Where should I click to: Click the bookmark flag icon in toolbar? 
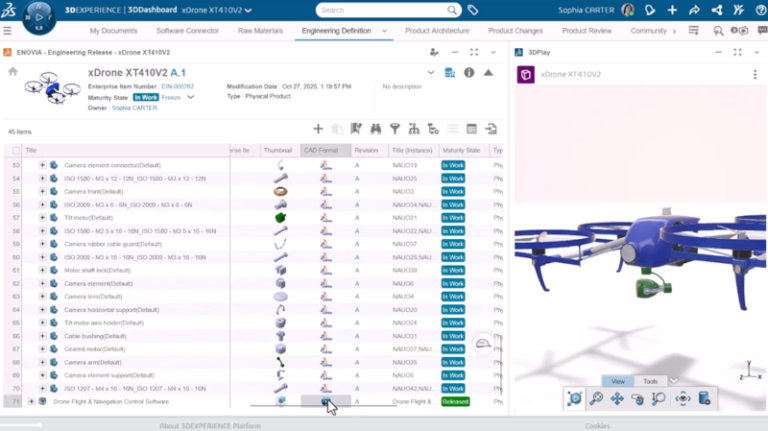tap(356, 129)
